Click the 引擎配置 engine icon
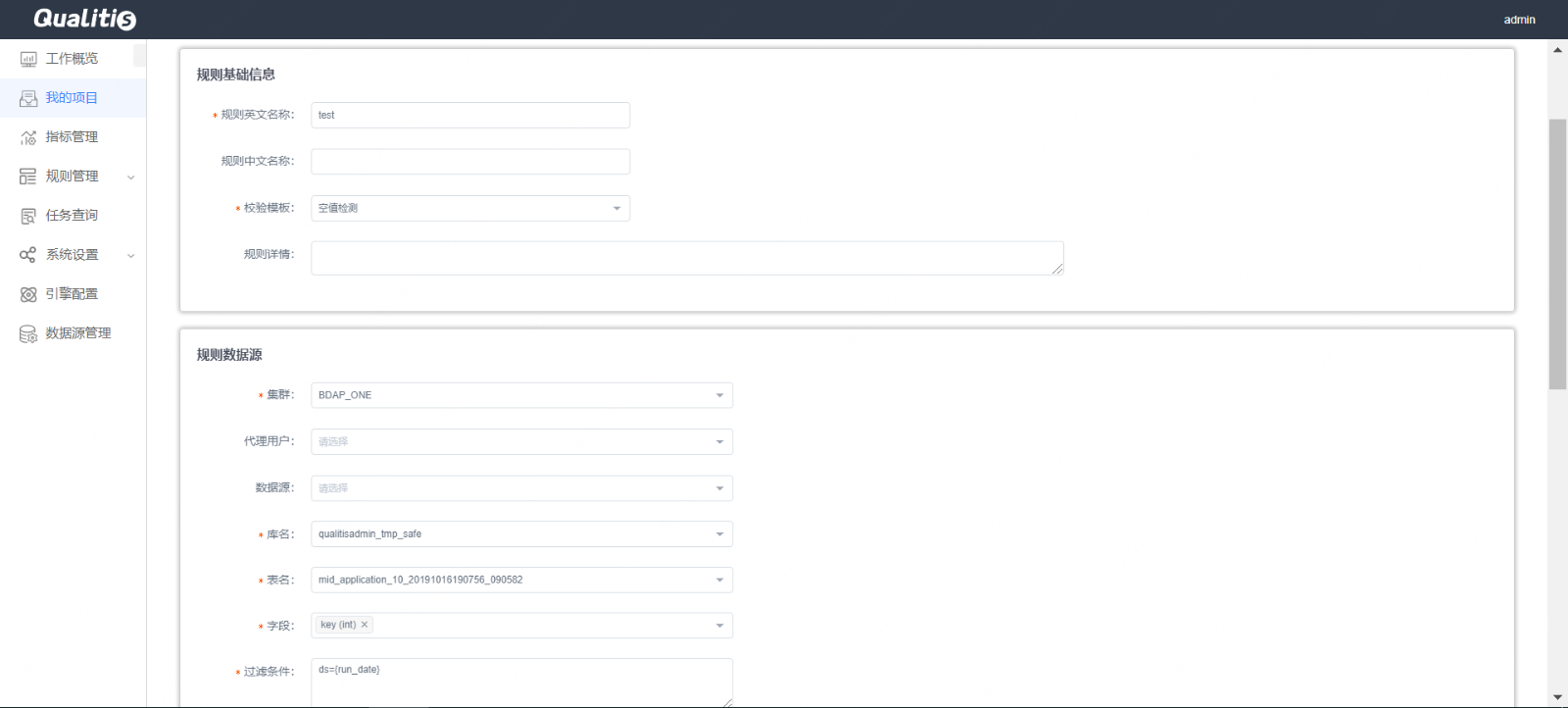 pyautogui.click(x=28, y=294)
